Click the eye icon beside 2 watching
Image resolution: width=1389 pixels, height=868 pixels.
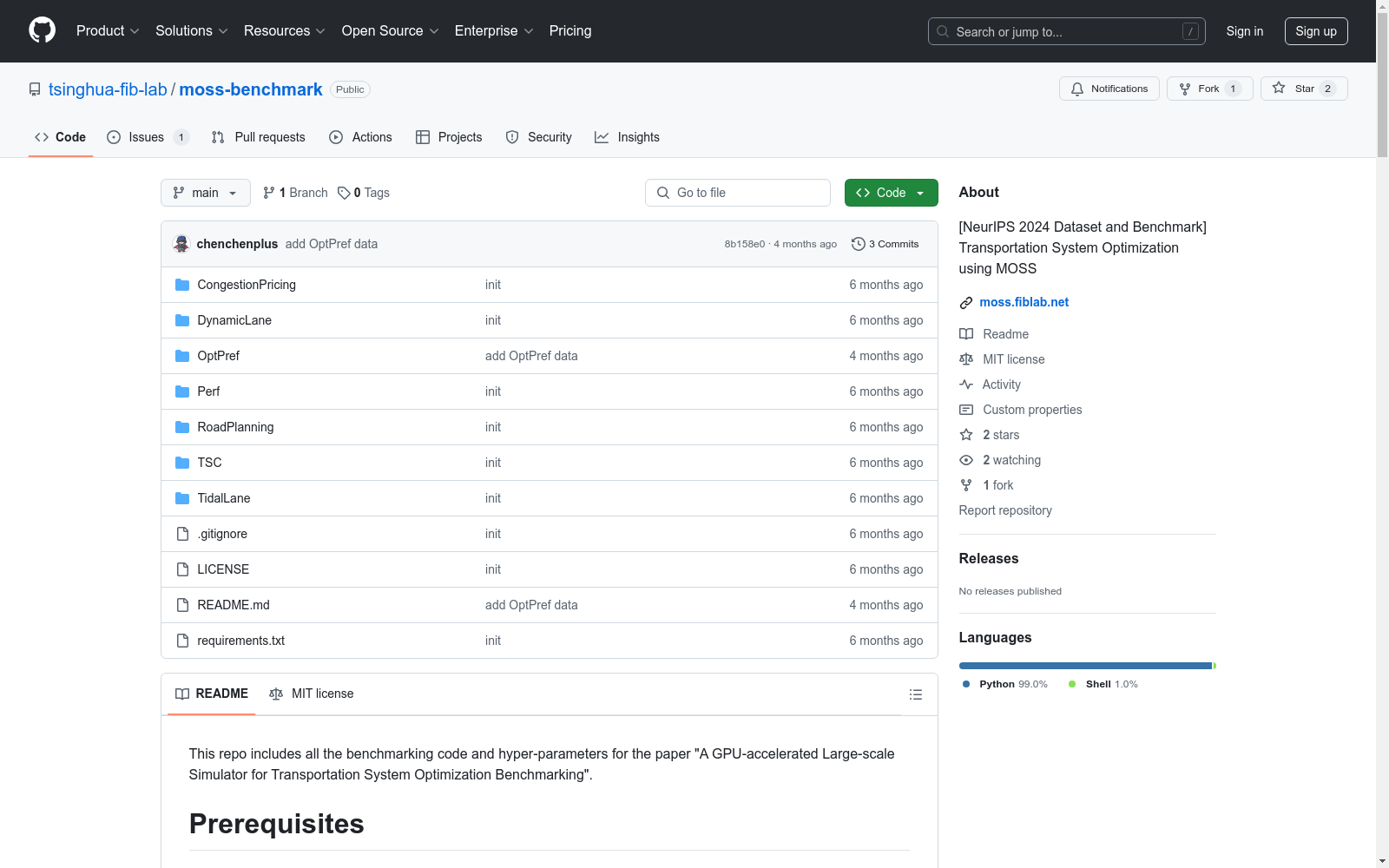point(966,460)
